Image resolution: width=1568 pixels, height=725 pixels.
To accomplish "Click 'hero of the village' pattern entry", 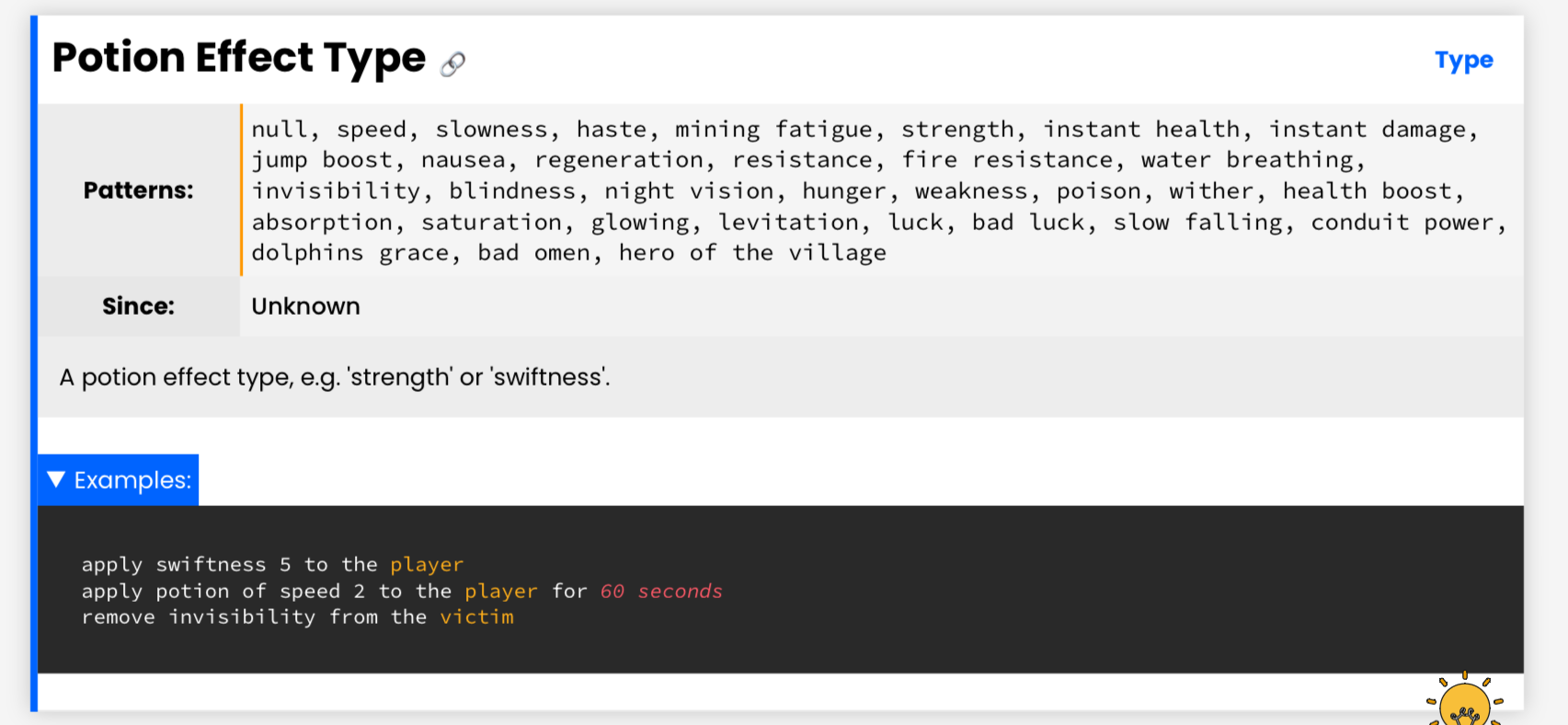I will pos(752,253).
